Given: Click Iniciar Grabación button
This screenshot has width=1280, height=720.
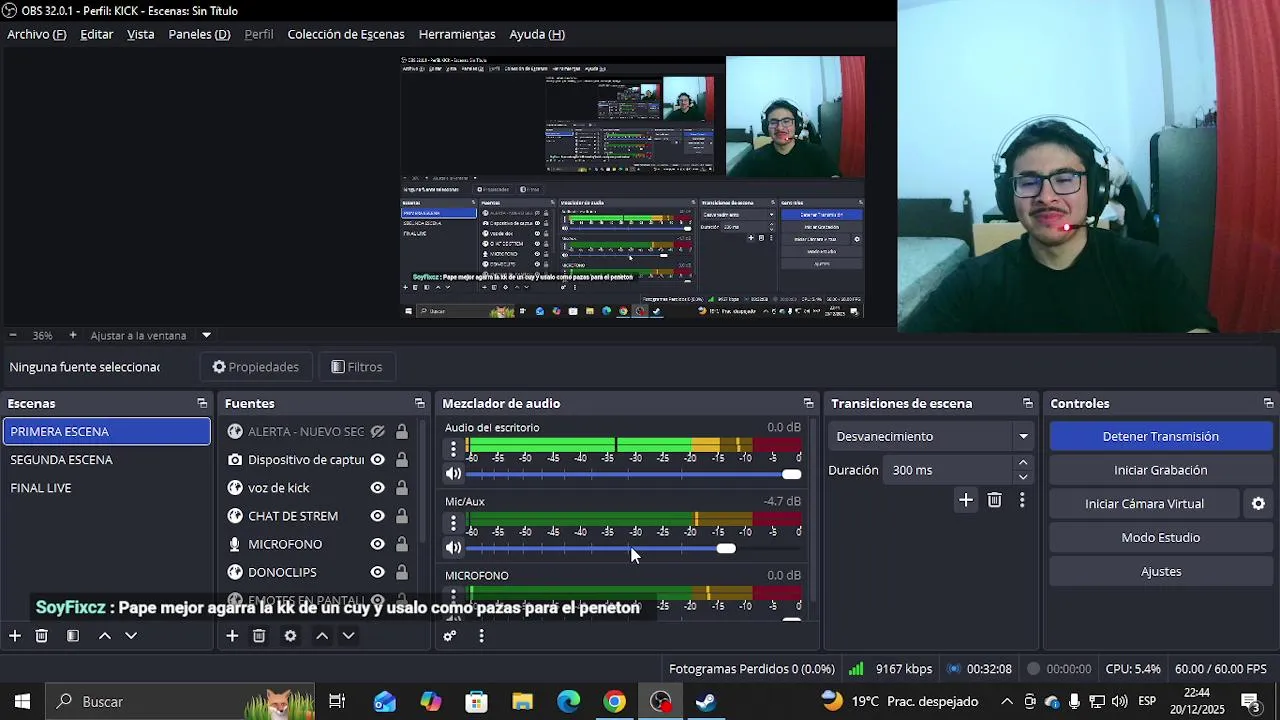Looking at the screenshot, I should click(1161, 470).
